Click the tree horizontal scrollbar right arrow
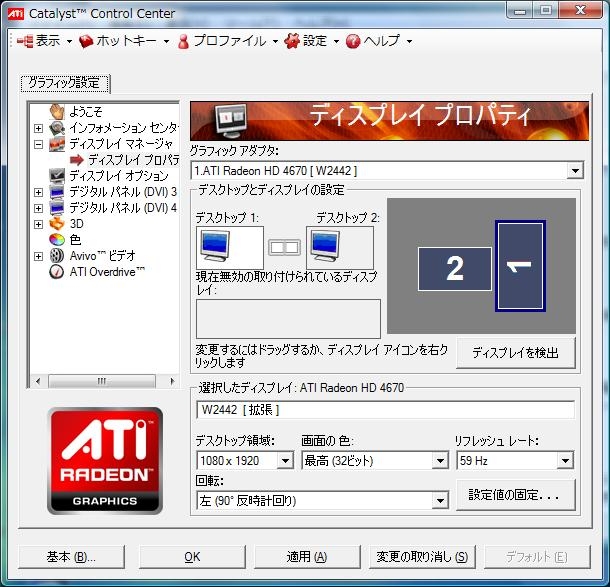The width and height of the screenshot is (610, 587). coord(172,381)
